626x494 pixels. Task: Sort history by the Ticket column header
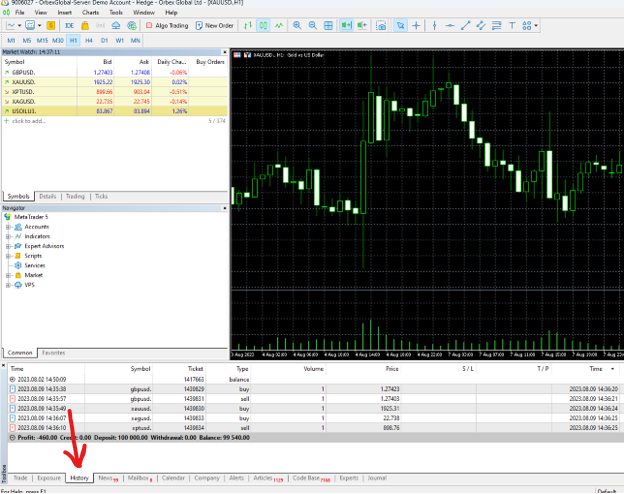coord(196,369)
